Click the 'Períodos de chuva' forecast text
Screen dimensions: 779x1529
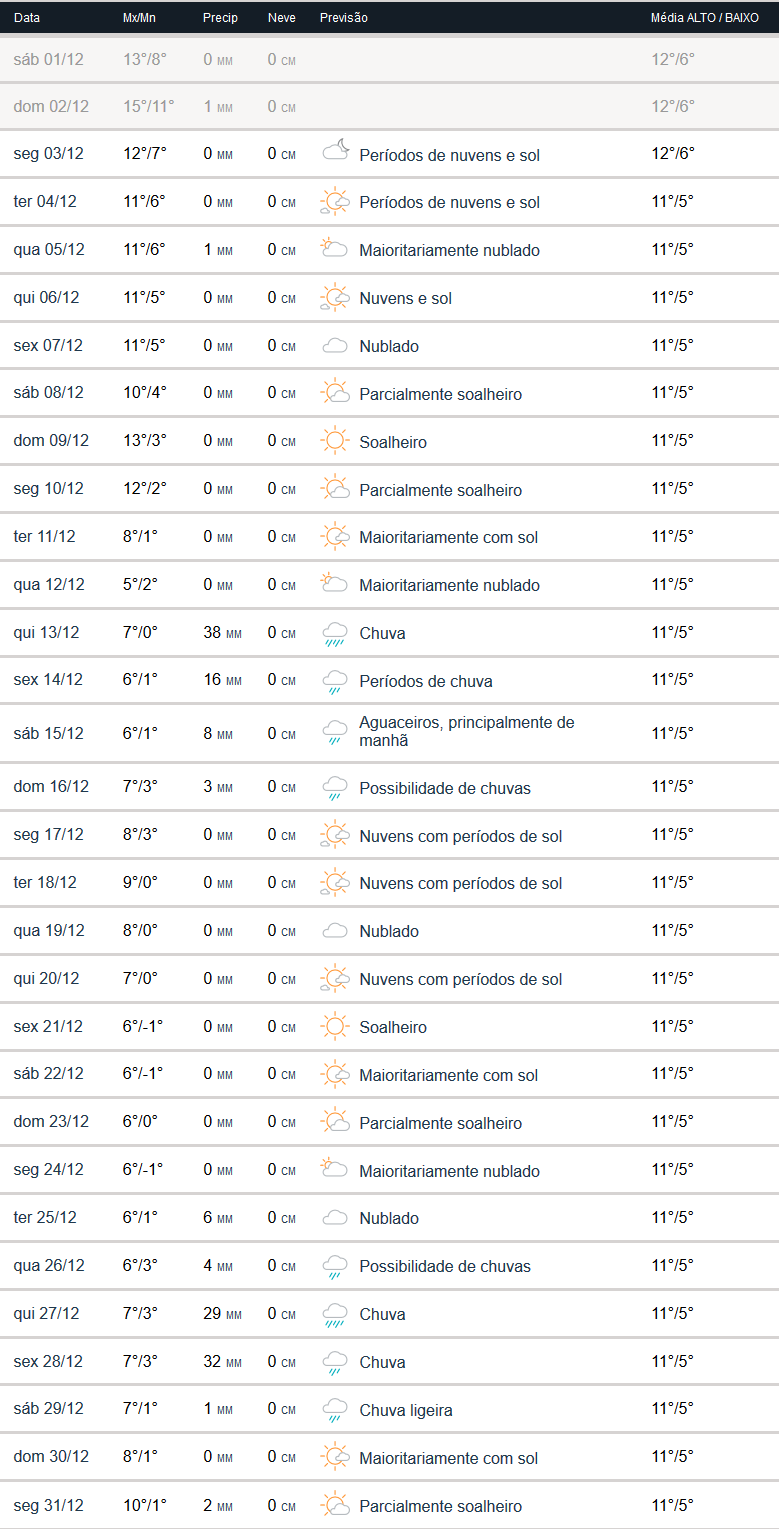coord(425,681)
